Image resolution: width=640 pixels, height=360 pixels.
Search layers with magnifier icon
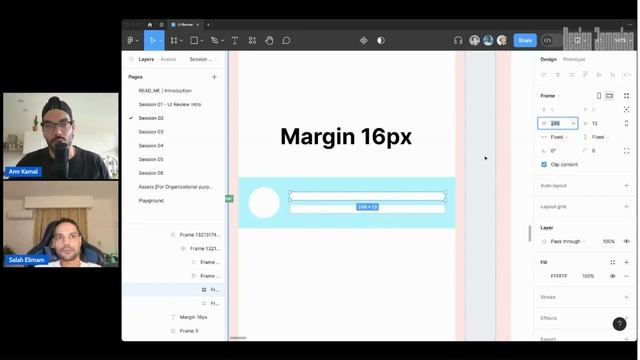[x=131, y=59]
